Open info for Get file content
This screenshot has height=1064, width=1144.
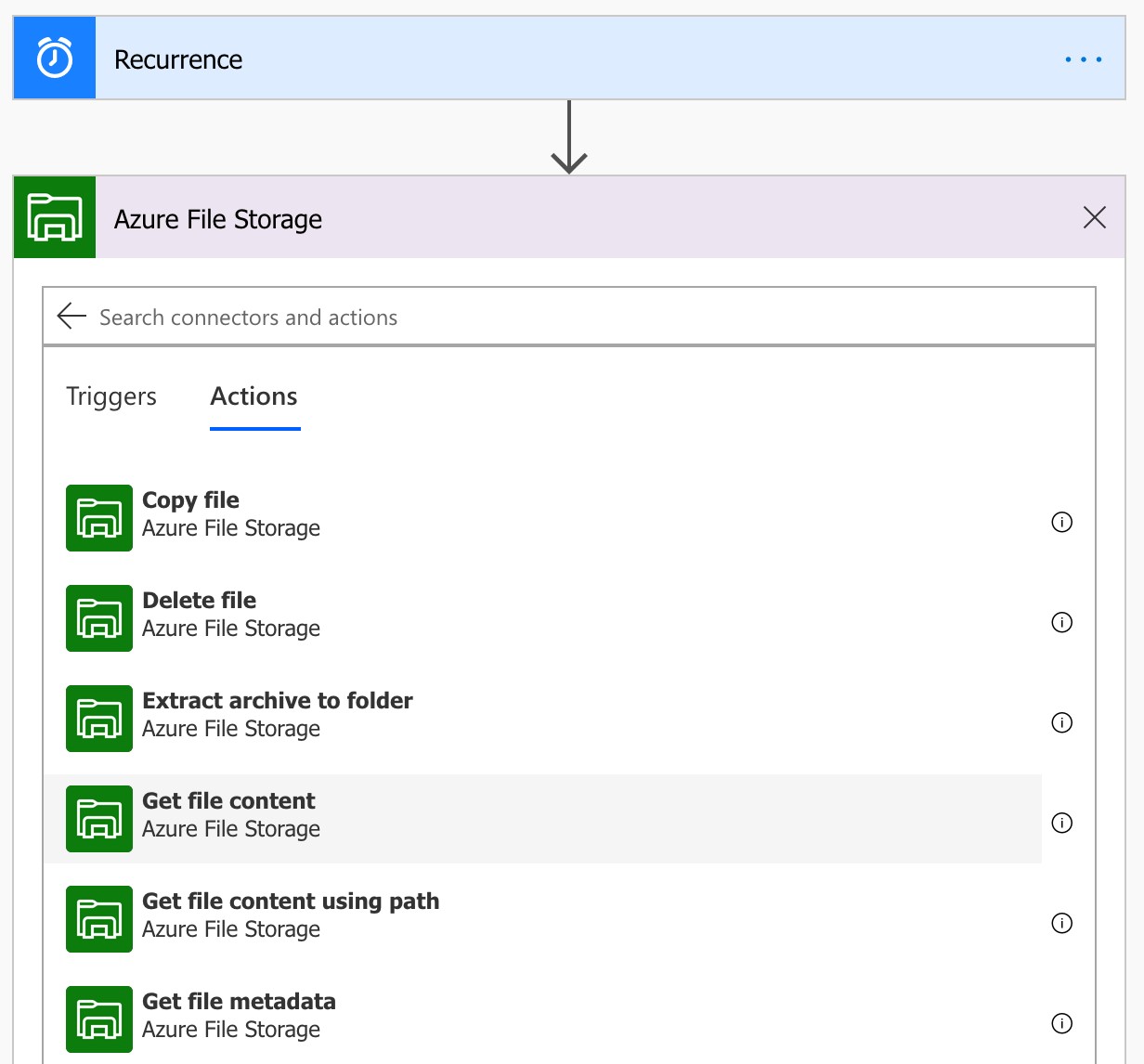1061,823
